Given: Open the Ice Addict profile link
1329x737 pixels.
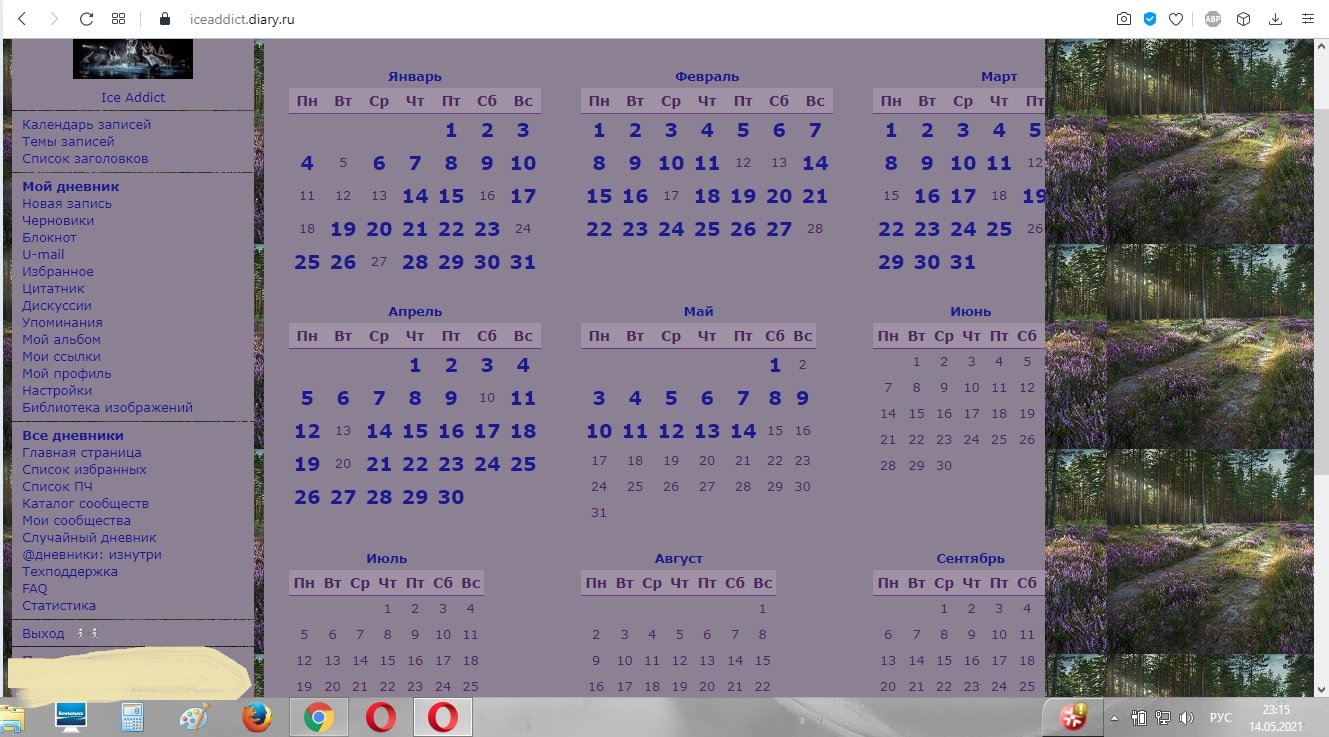Looking at the screenshot, I should tap(133, 97).
